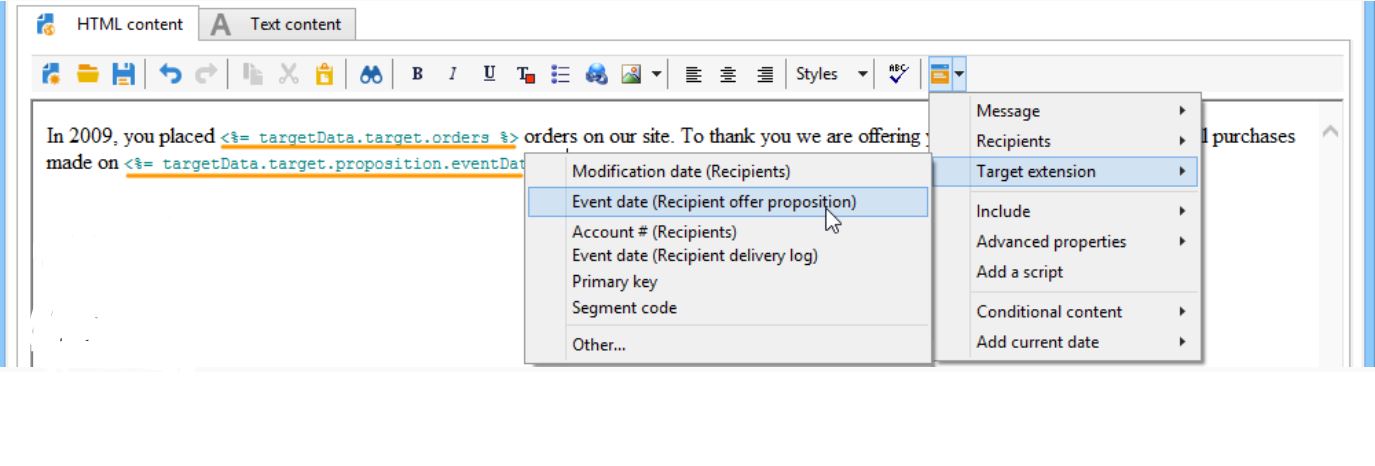Toggle underline formatting
Screen dimensions: 1375x466
pyautogui.click(x=489, y=73)
